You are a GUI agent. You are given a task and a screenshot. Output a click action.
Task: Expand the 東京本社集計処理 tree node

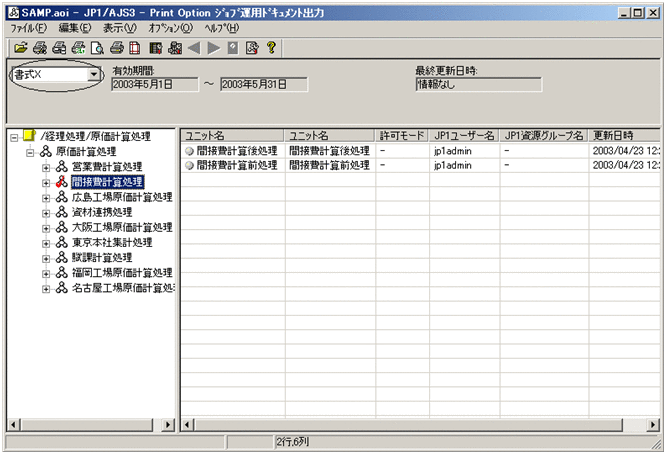point(46,242)
